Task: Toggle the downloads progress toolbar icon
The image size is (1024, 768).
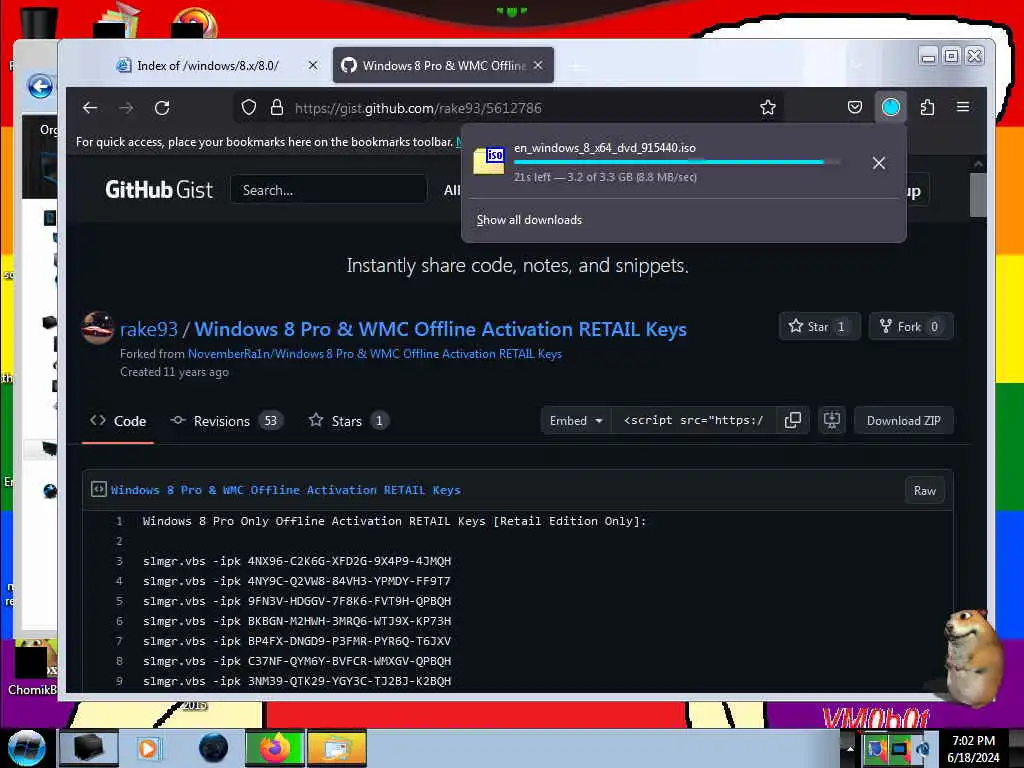Action: pyautogui.click(x=891, y=107)
